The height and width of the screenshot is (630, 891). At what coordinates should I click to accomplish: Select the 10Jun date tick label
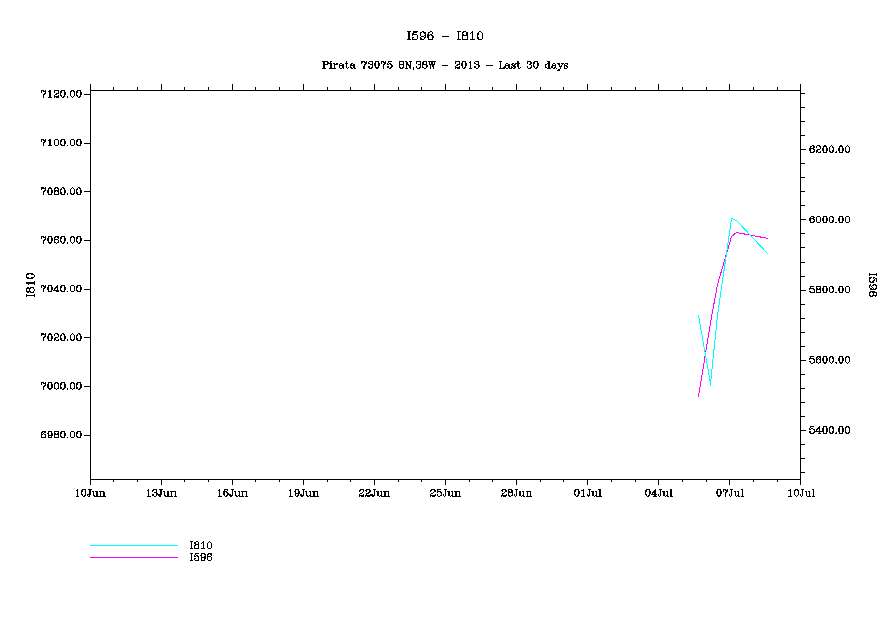pyautogui.click(x=90, y=493)
